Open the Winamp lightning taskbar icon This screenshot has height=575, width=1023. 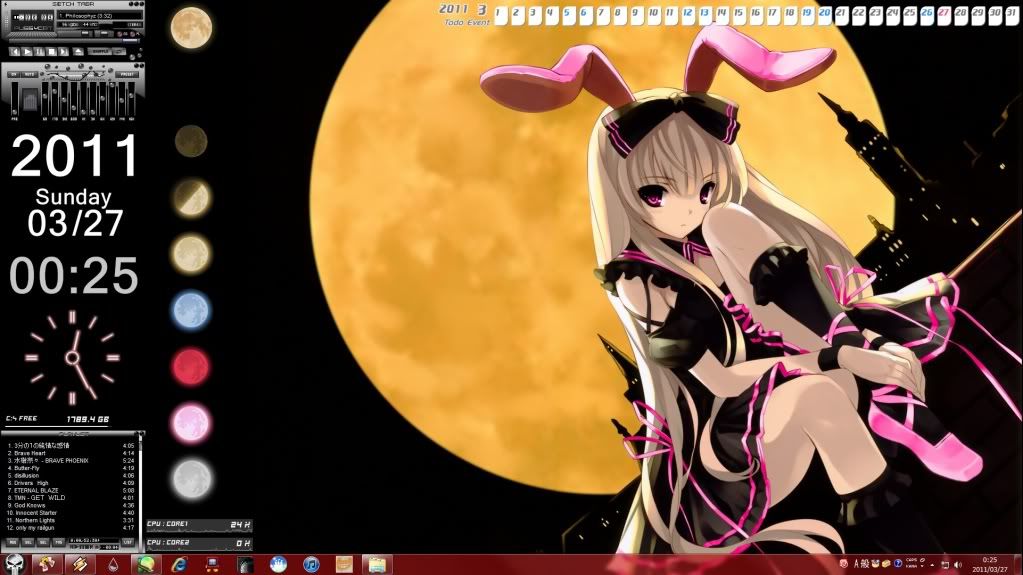tap(80, 565)
